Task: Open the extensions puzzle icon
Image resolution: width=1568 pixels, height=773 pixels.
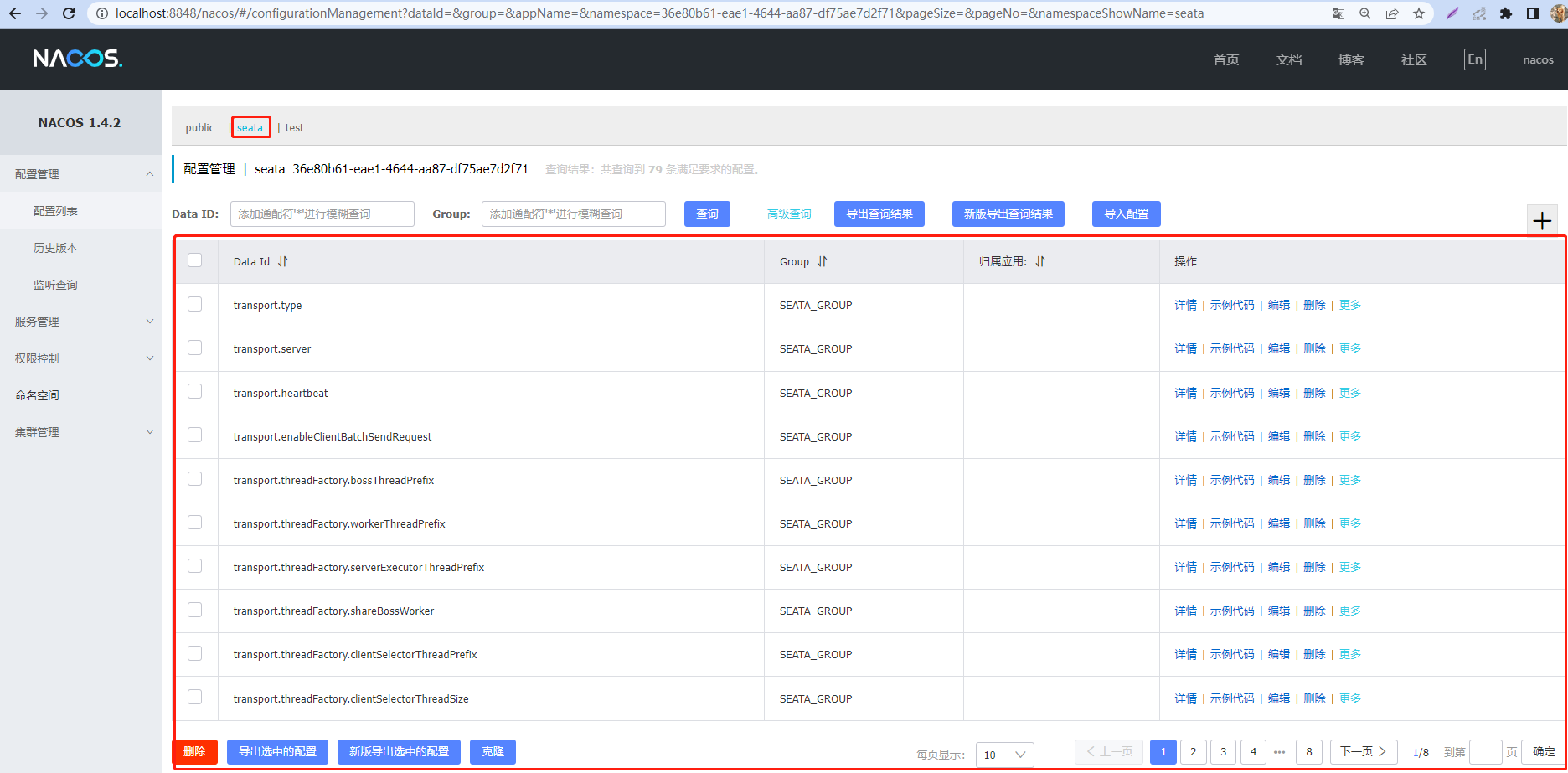Action: point(1506,13)
